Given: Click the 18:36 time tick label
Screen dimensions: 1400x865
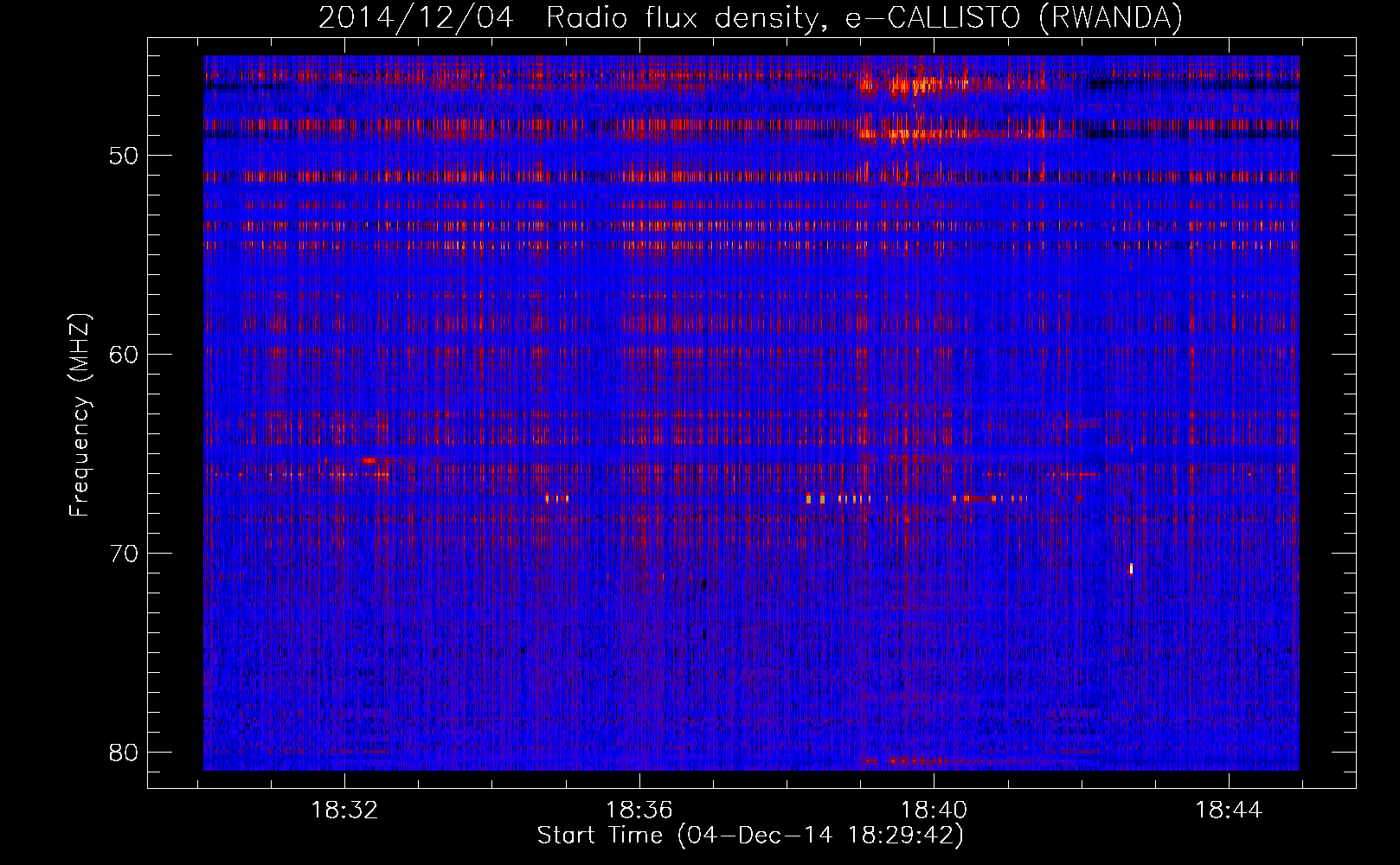Looking at the screenshot, I should tap(639, 811).
